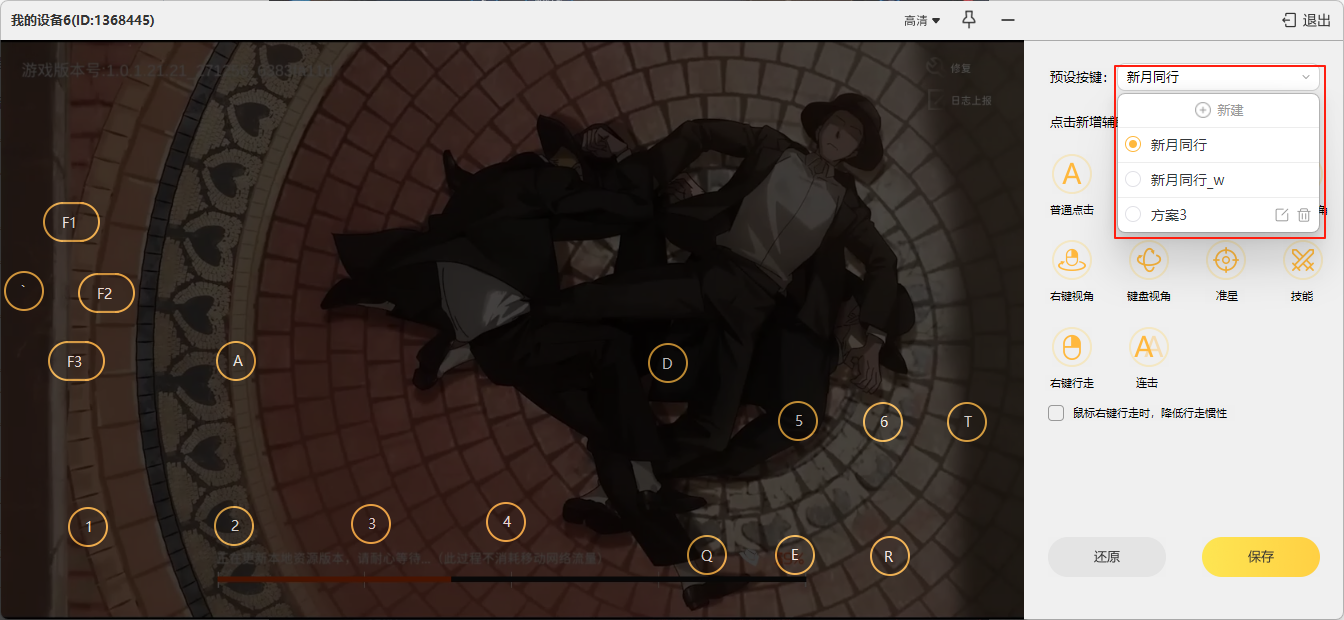Select the 4 key circle
This screenshot has height=620, width=1344.
pyautogui.click(x=506, y=521)
